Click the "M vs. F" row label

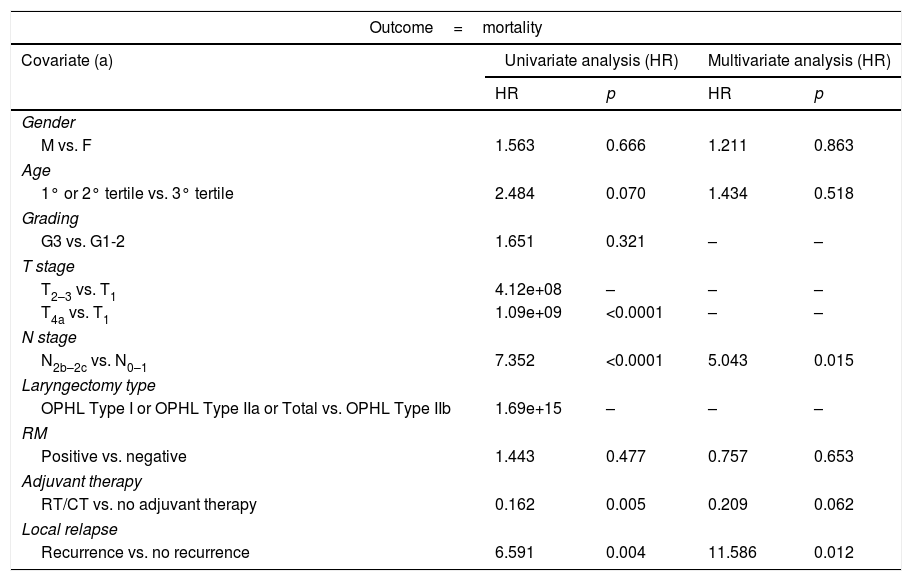coord(66,145)
